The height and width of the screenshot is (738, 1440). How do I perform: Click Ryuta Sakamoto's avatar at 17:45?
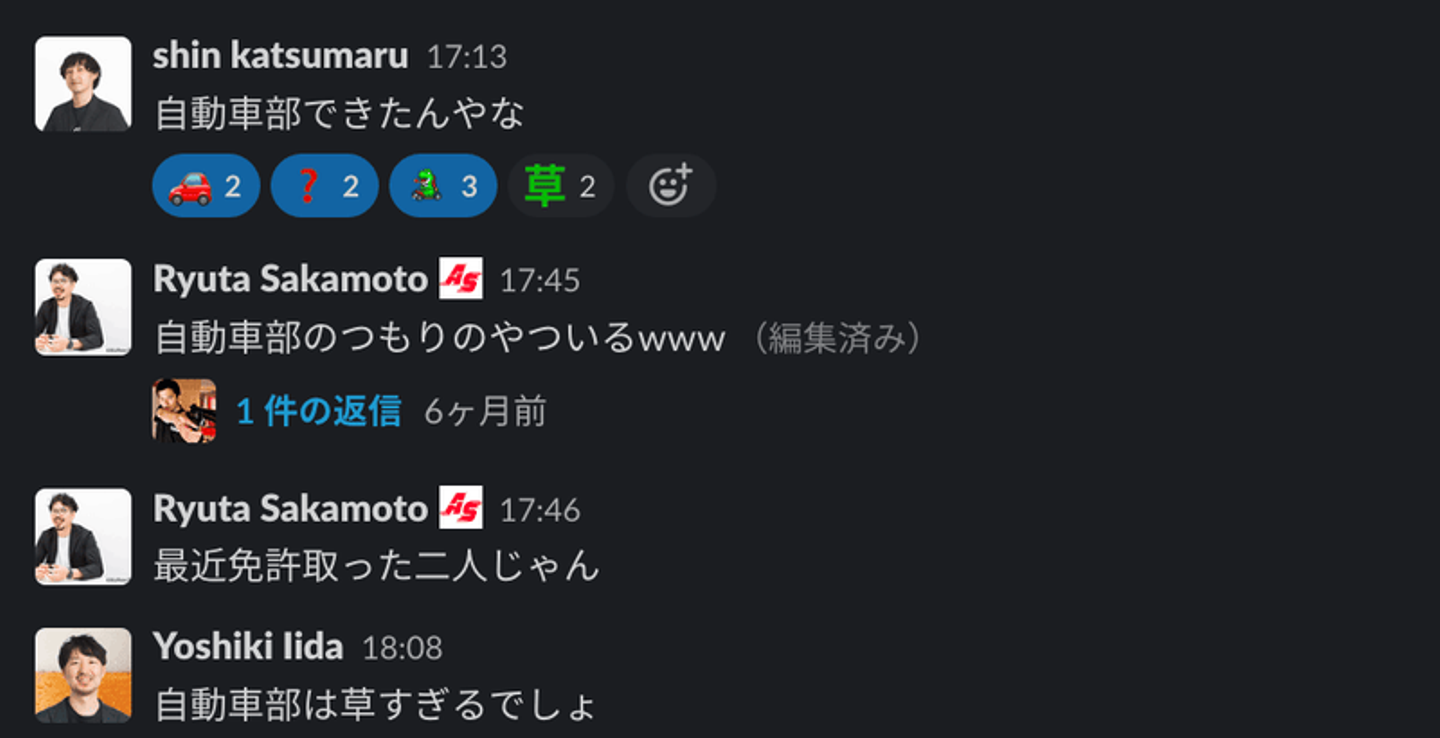tap(83, 307)
